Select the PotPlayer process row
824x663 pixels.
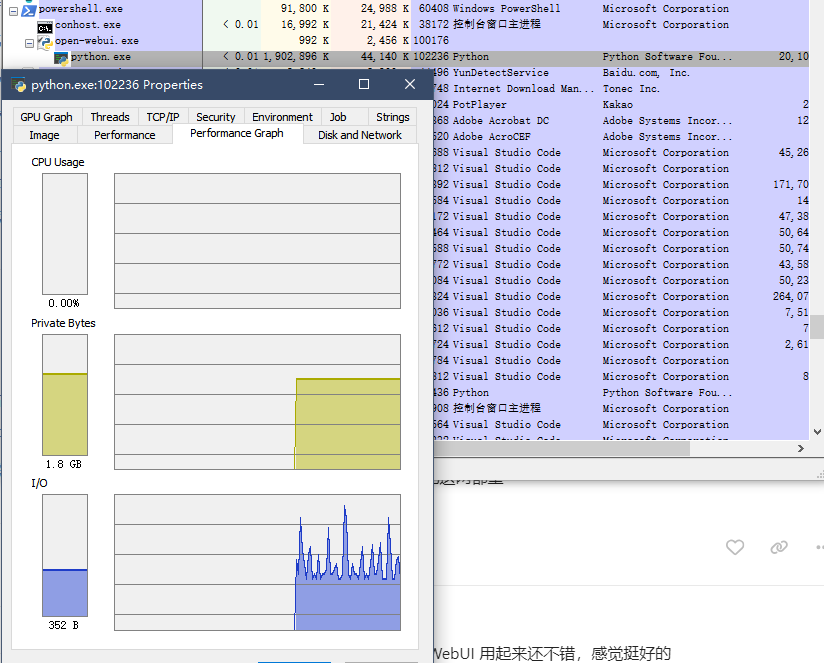pyautogui.click(x=621, y=105)
